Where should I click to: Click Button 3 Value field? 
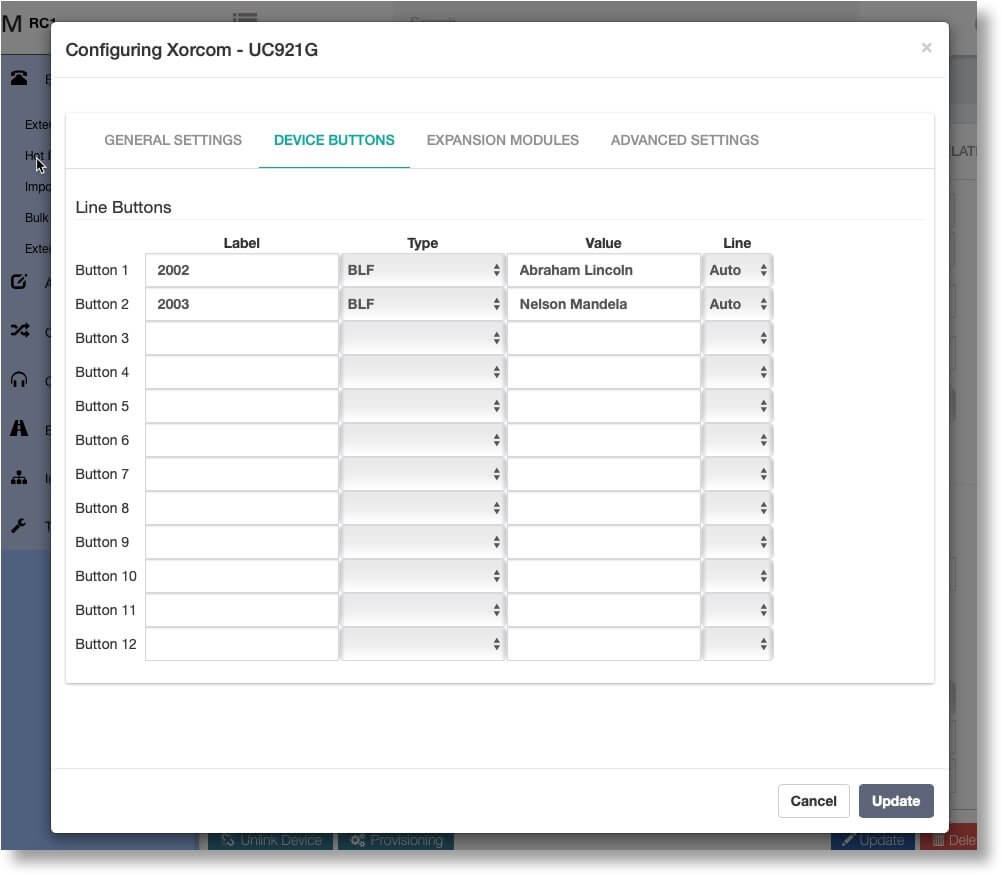pyautogui.click(x=603, y=338)
